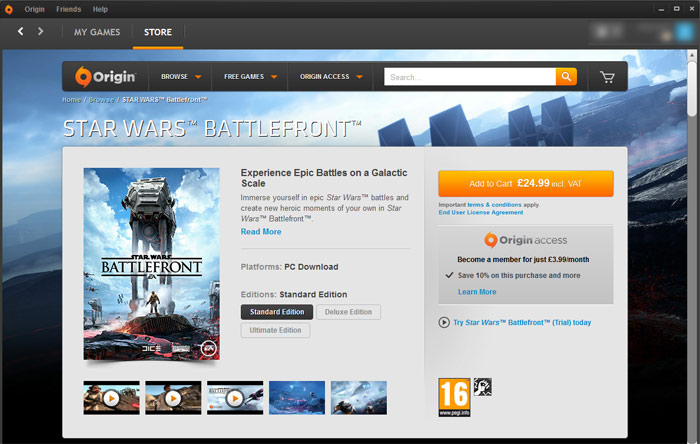Image resolution: width=700 pixels, height=444 pixels.
Task: Click the Star Wars Battlefront page title
Action: pyautogui.click(x=212, y=129)
